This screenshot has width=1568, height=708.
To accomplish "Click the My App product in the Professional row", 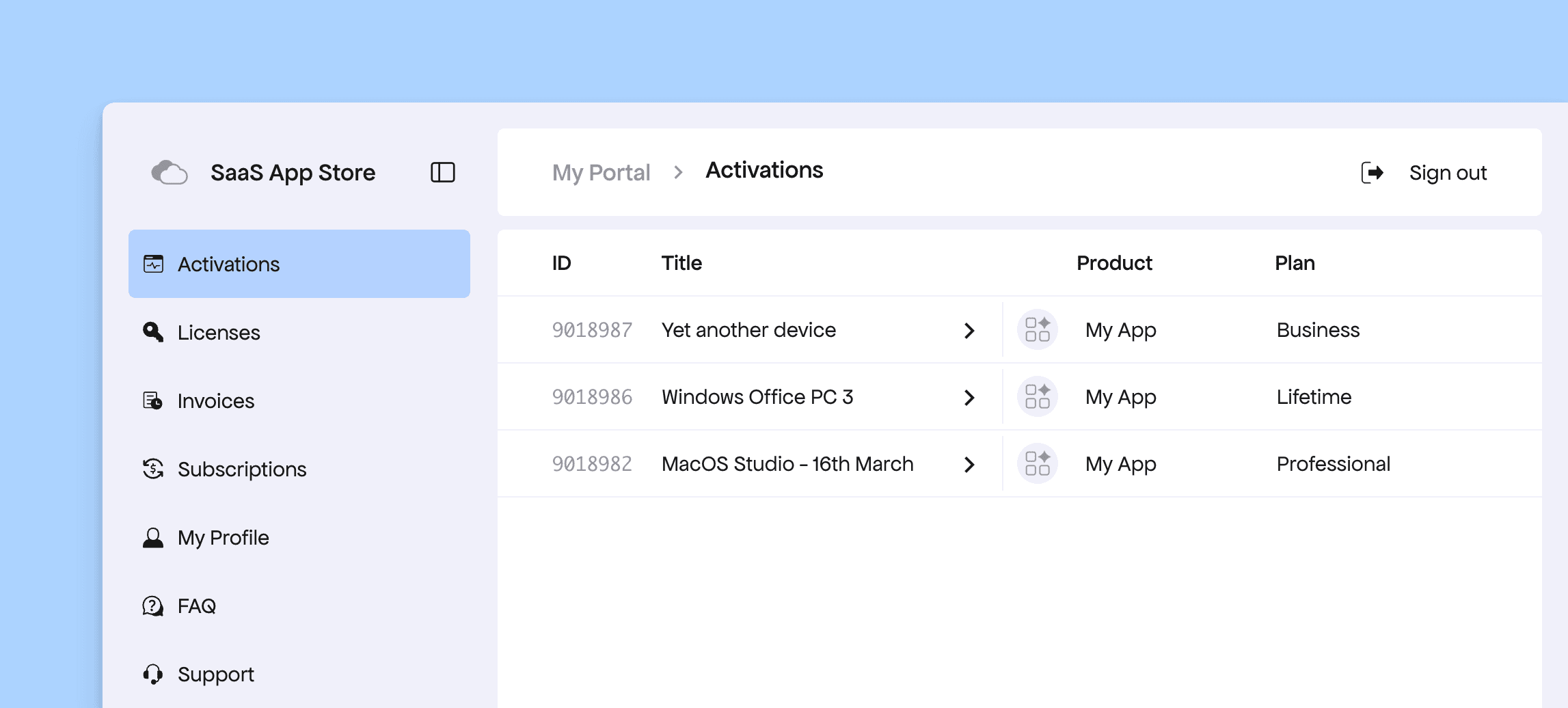I will point(1120,465).
